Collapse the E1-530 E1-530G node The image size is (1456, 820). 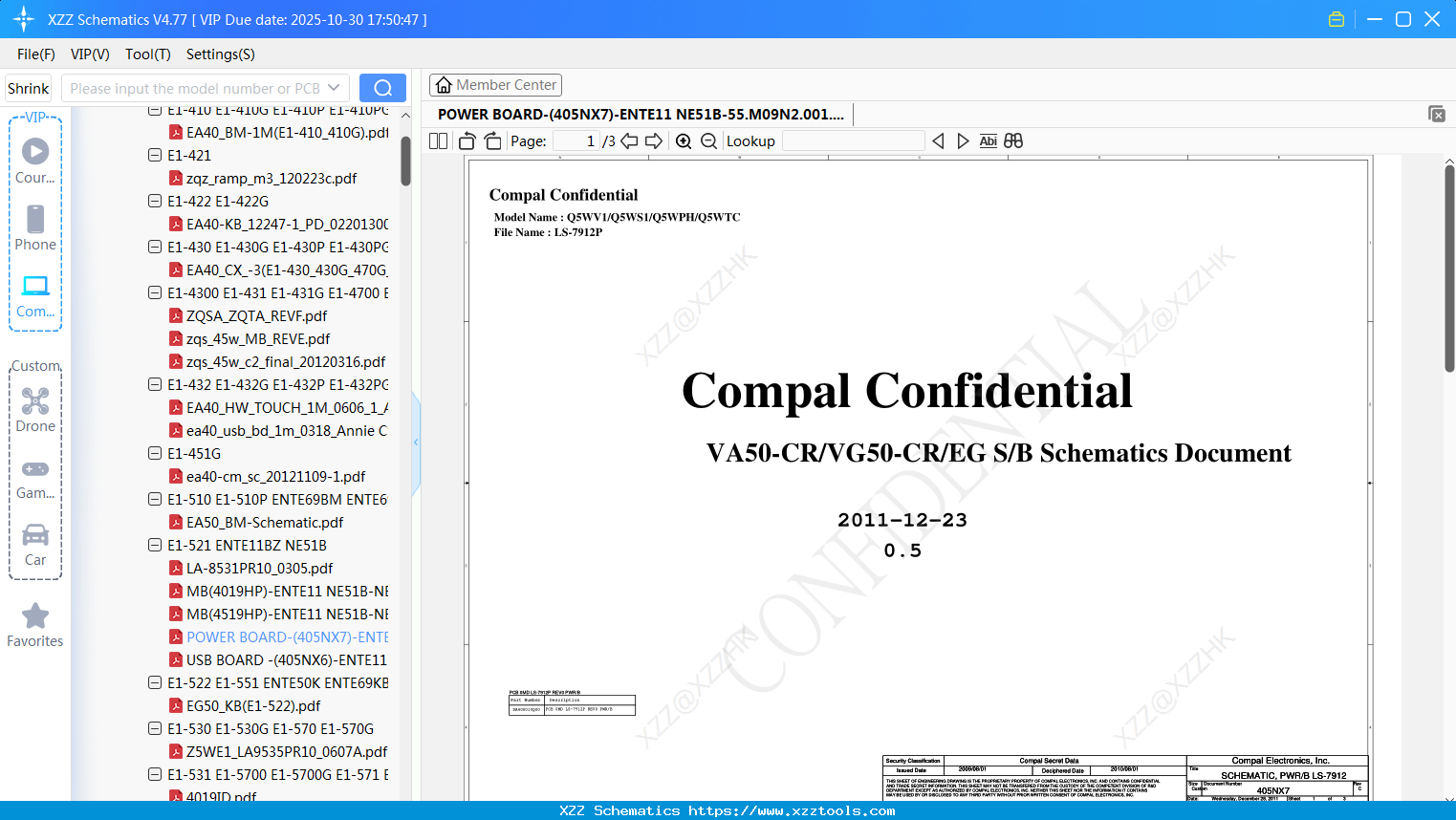click(x=155, y=728)
